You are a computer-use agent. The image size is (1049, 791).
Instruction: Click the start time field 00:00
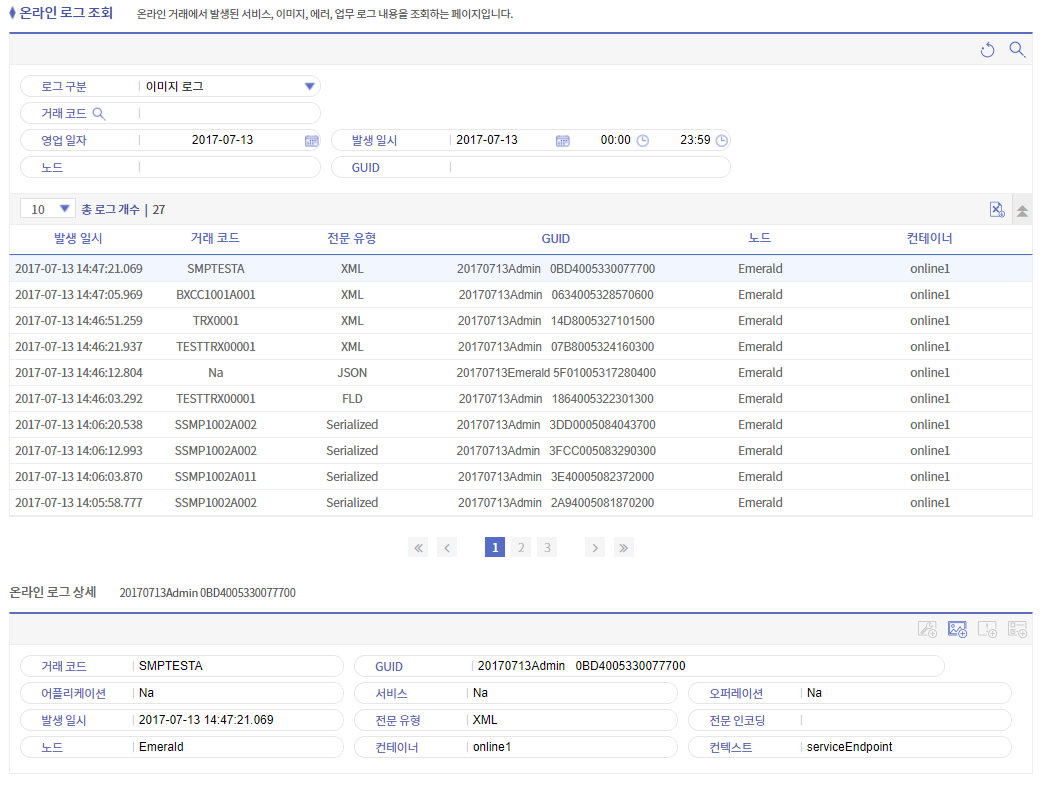tap(615, 140)
